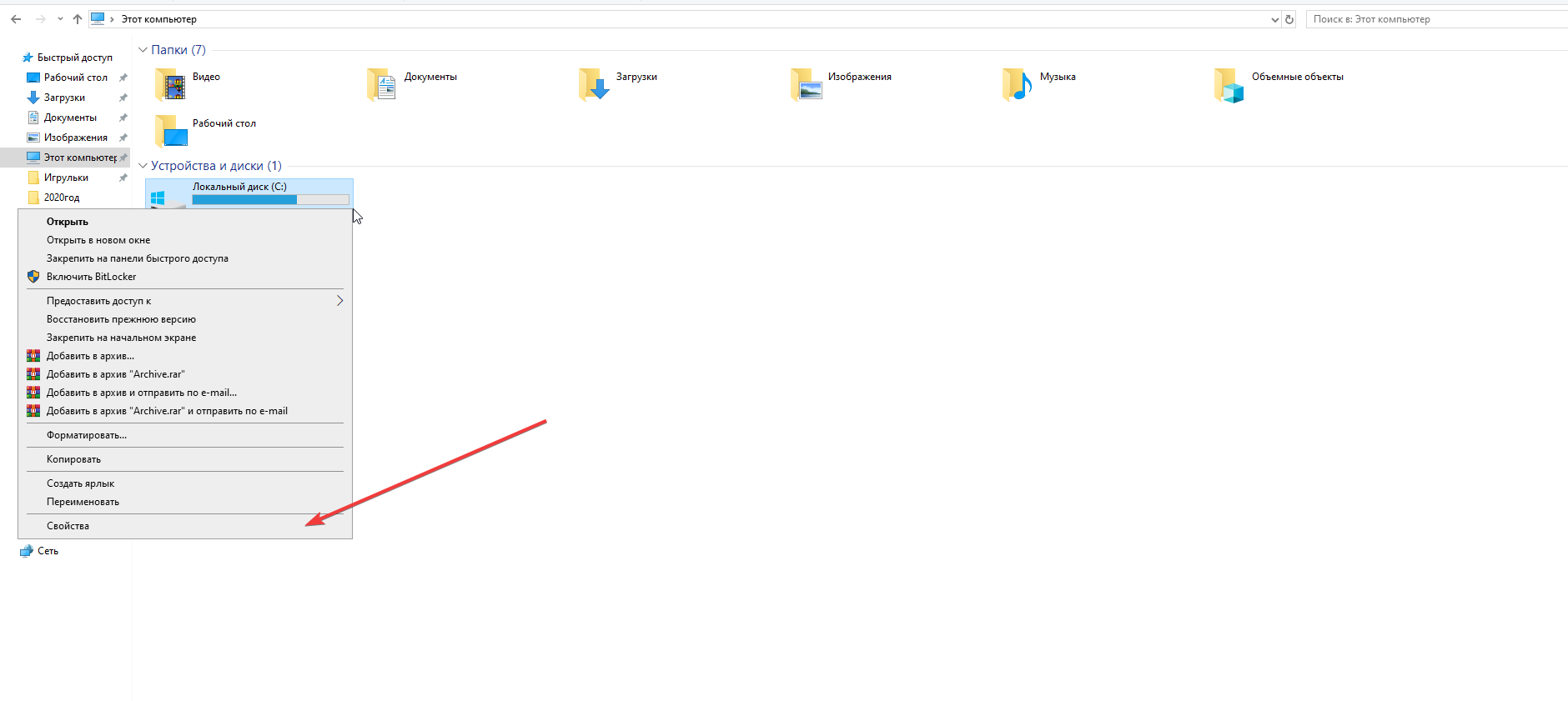Click the up arrow navigation icon
Screen dimensions: 1568x701
coord(78,19)
